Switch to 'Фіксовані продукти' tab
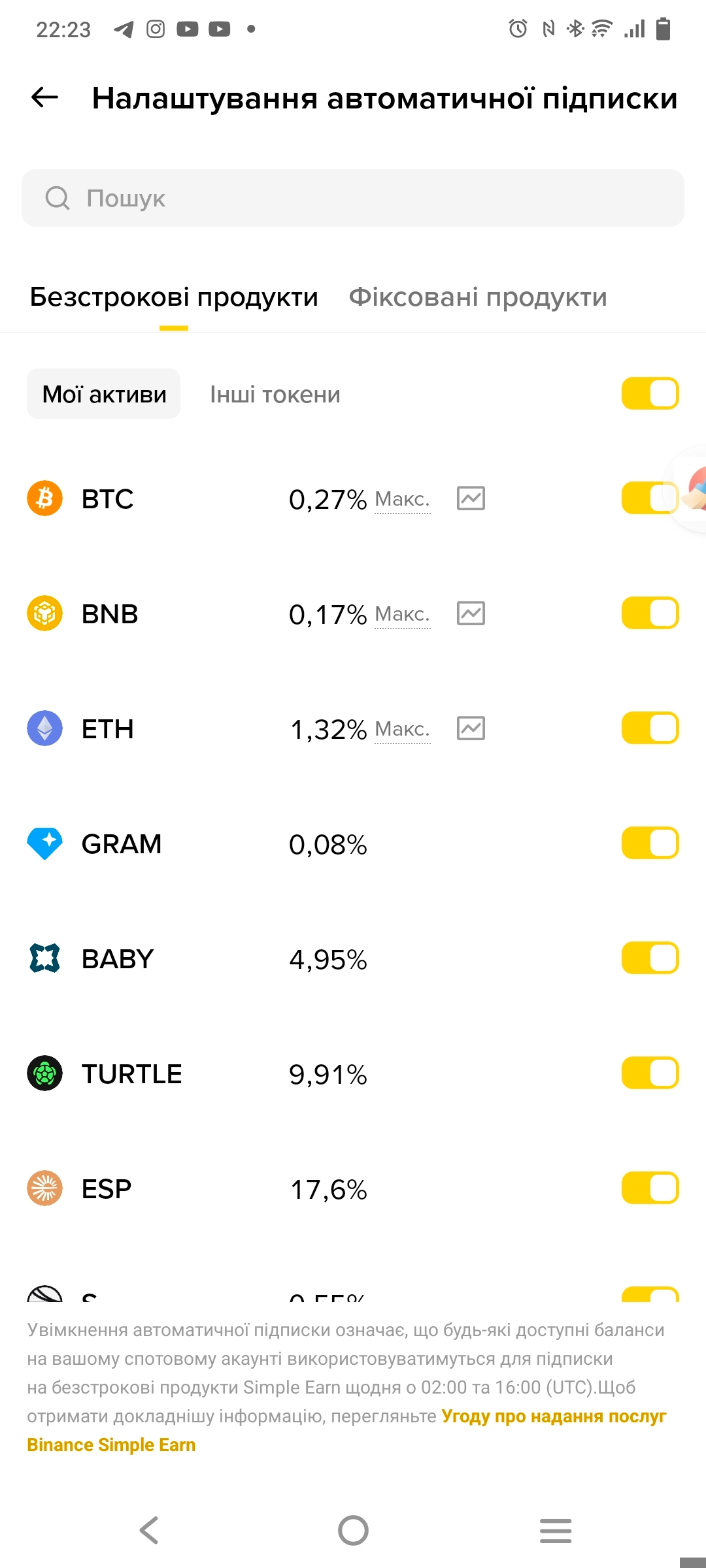 (x=478, y=297)
